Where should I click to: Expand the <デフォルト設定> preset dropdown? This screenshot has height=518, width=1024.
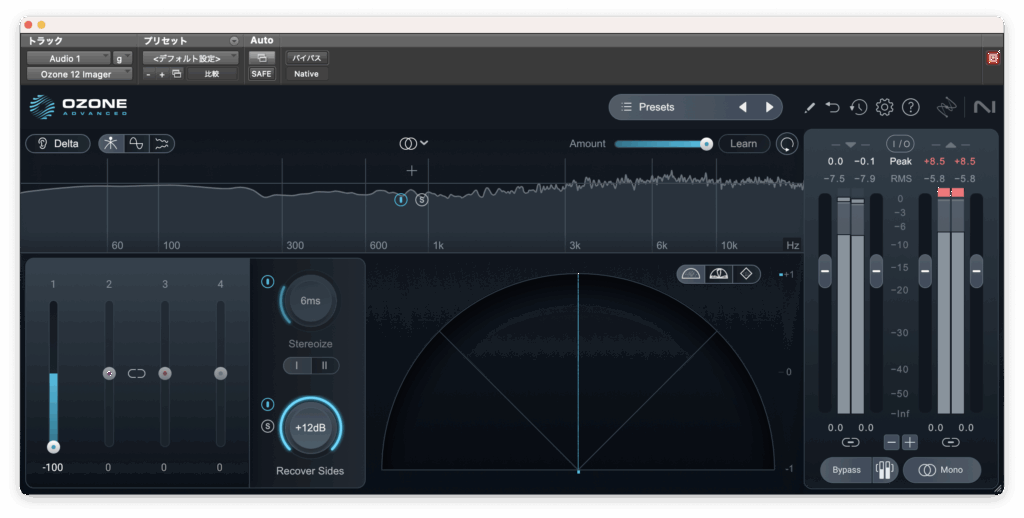point(190,58)
